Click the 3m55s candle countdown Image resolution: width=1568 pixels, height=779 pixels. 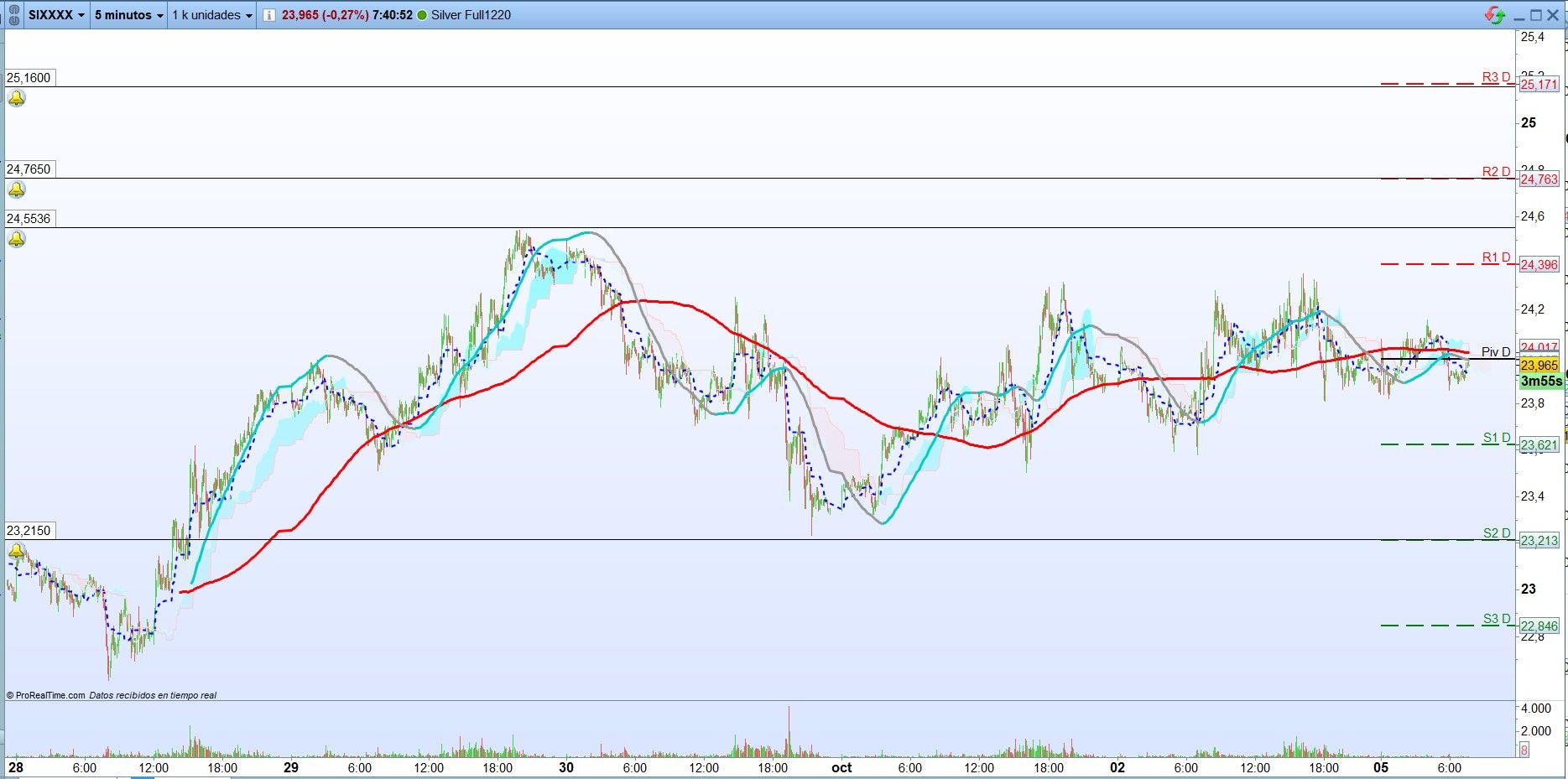point(1541,382)
